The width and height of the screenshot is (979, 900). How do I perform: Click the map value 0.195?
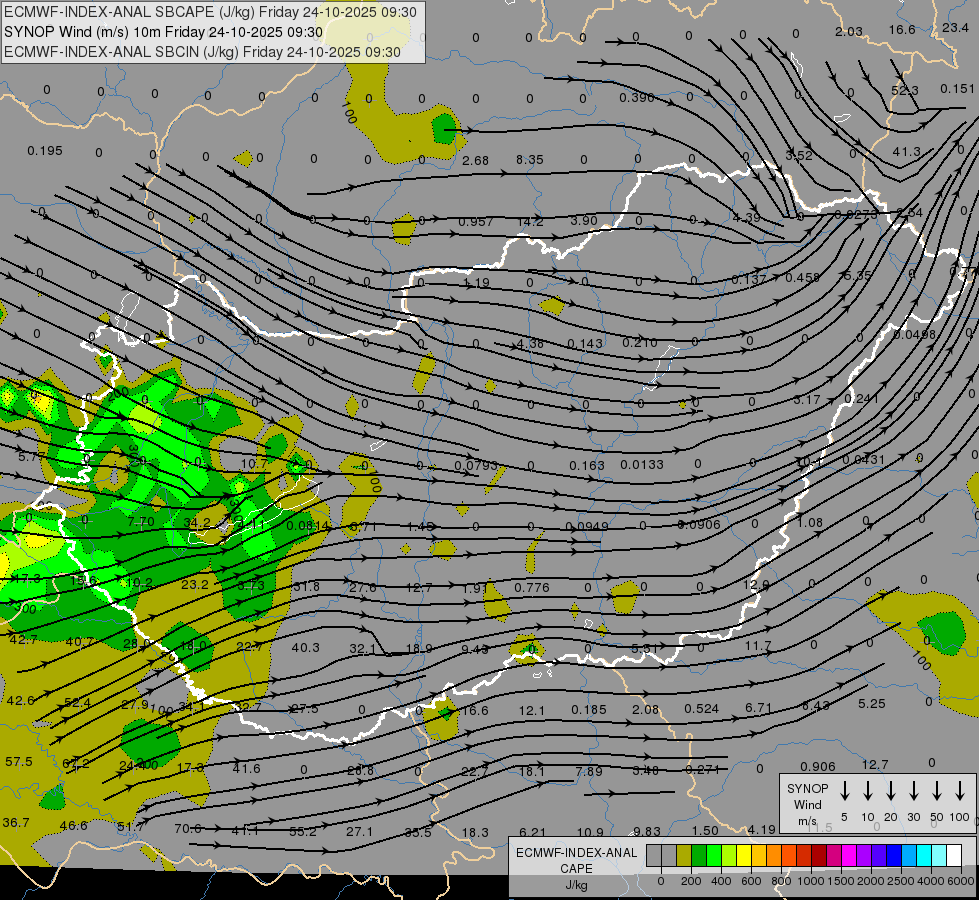click(45, 151)
